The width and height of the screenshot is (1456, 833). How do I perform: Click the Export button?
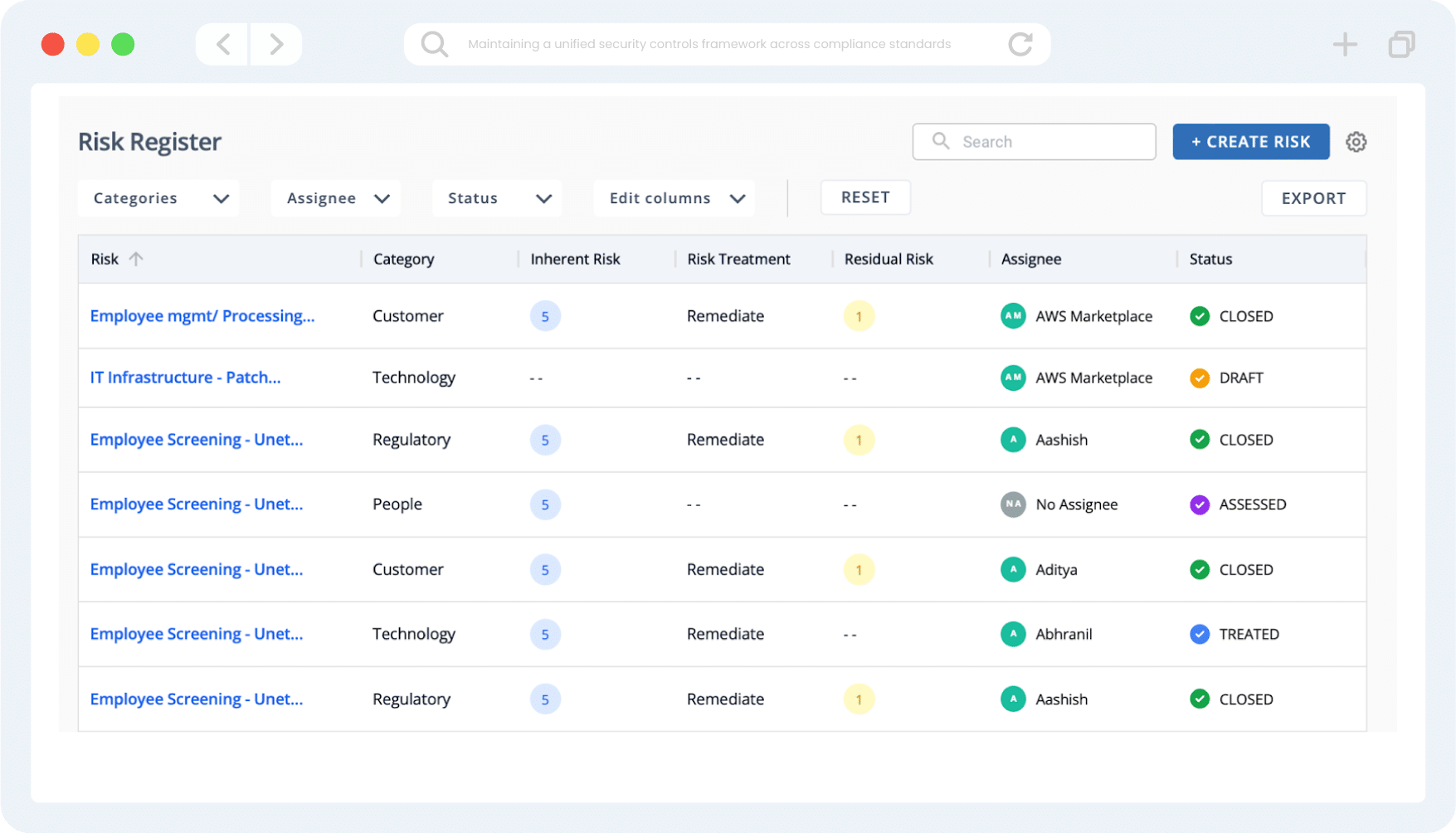1313,198
